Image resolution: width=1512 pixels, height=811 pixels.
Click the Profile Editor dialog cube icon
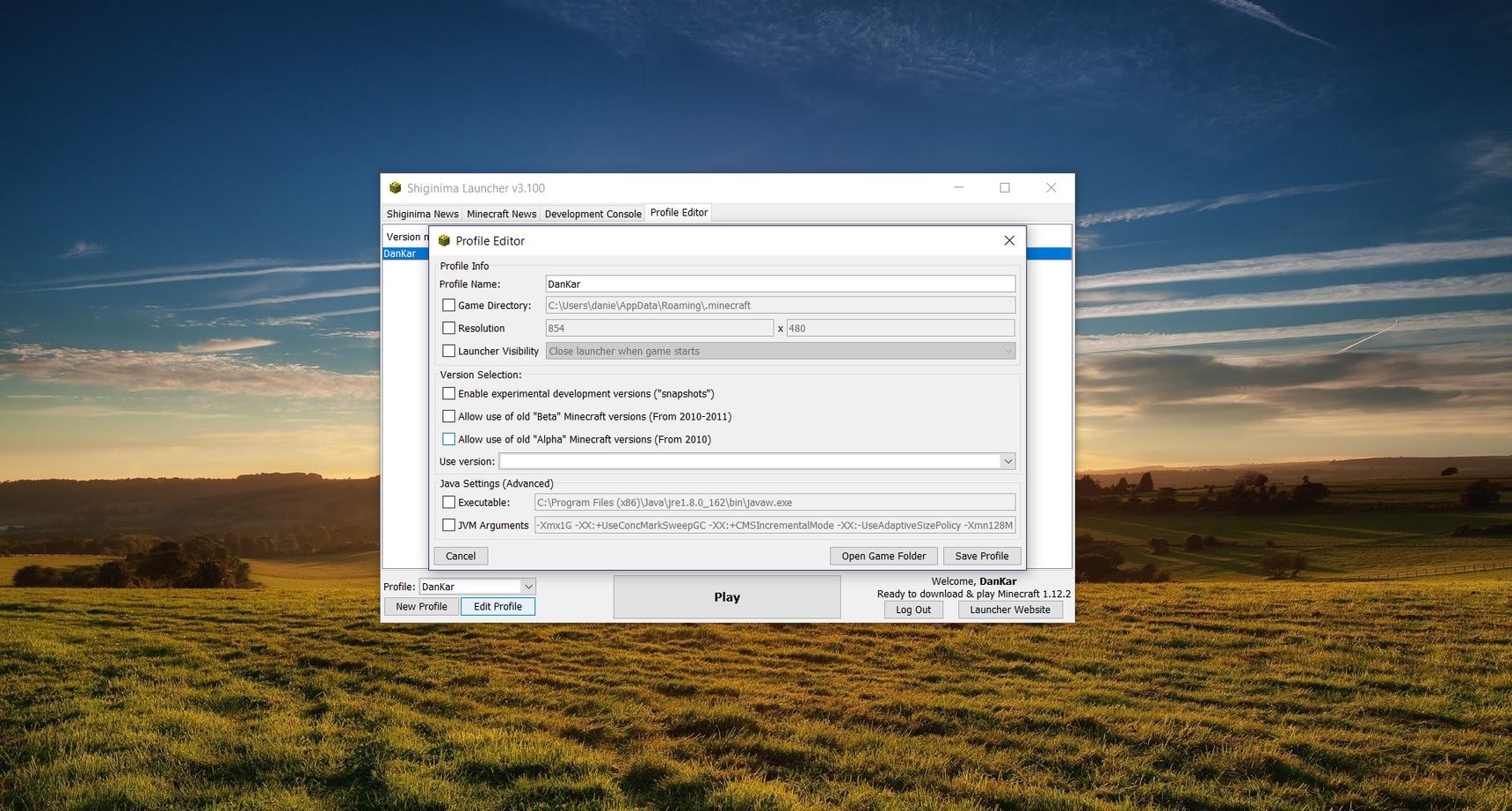click(x=444, y=240)
